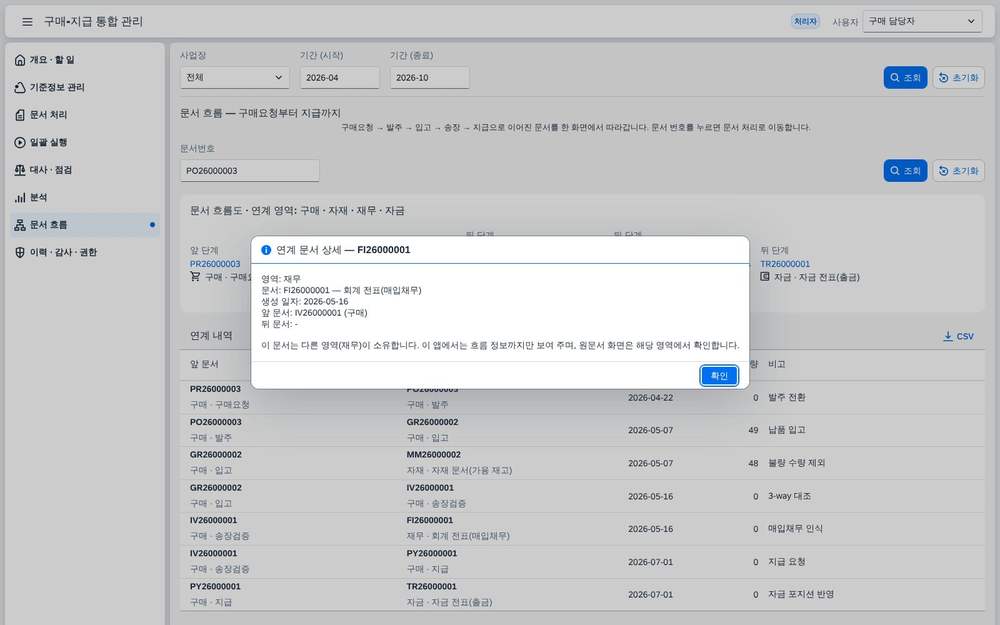Click the top period filter 조회 button
The width and height of the screenshot is (1000, 625).
point(905,78)
